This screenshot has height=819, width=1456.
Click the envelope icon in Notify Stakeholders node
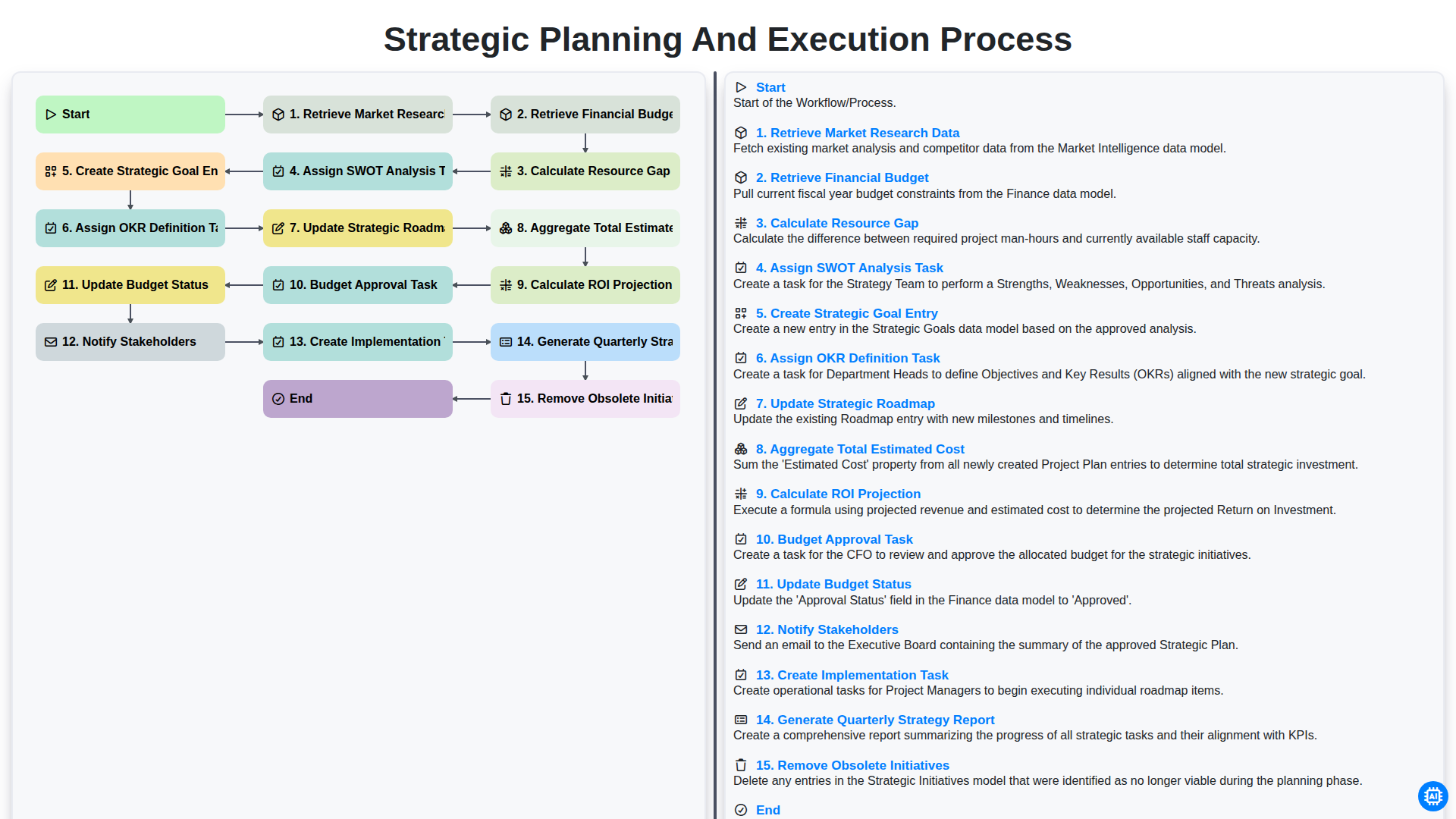[51, 342]
